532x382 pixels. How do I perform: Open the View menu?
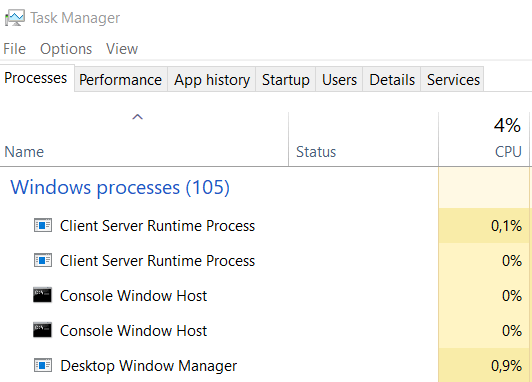pyautogui.click(x=122, y=49)
